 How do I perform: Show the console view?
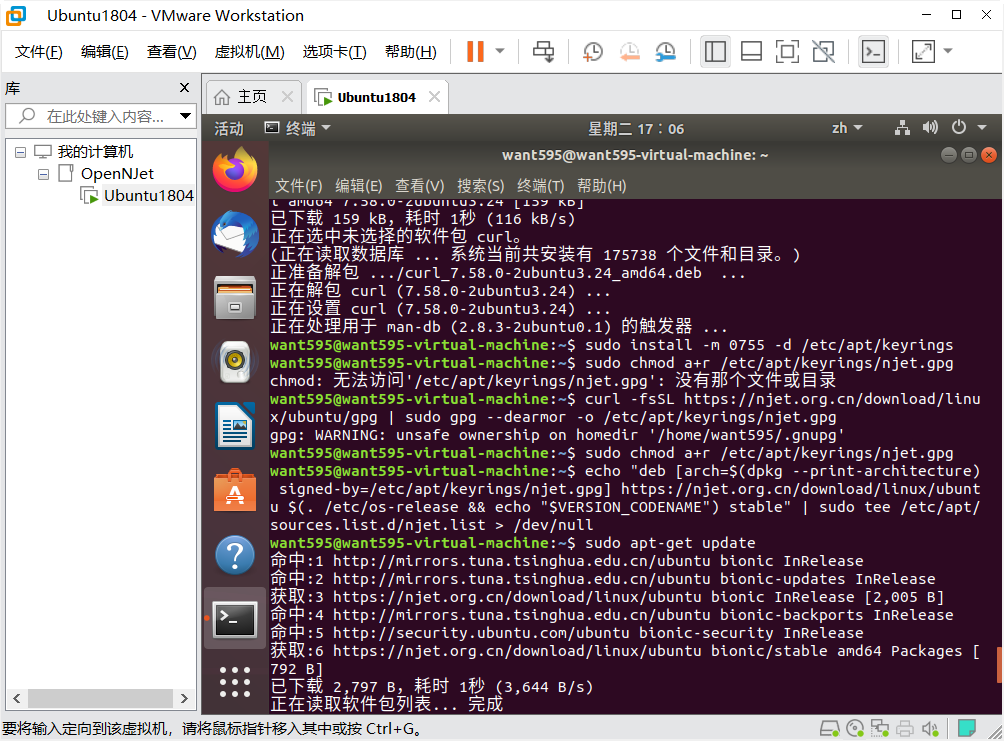(873, 51)
